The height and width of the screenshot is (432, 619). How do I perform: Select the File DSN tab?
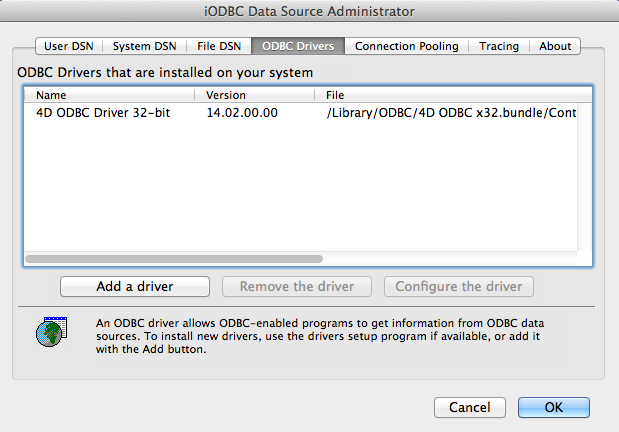[217, 46]
